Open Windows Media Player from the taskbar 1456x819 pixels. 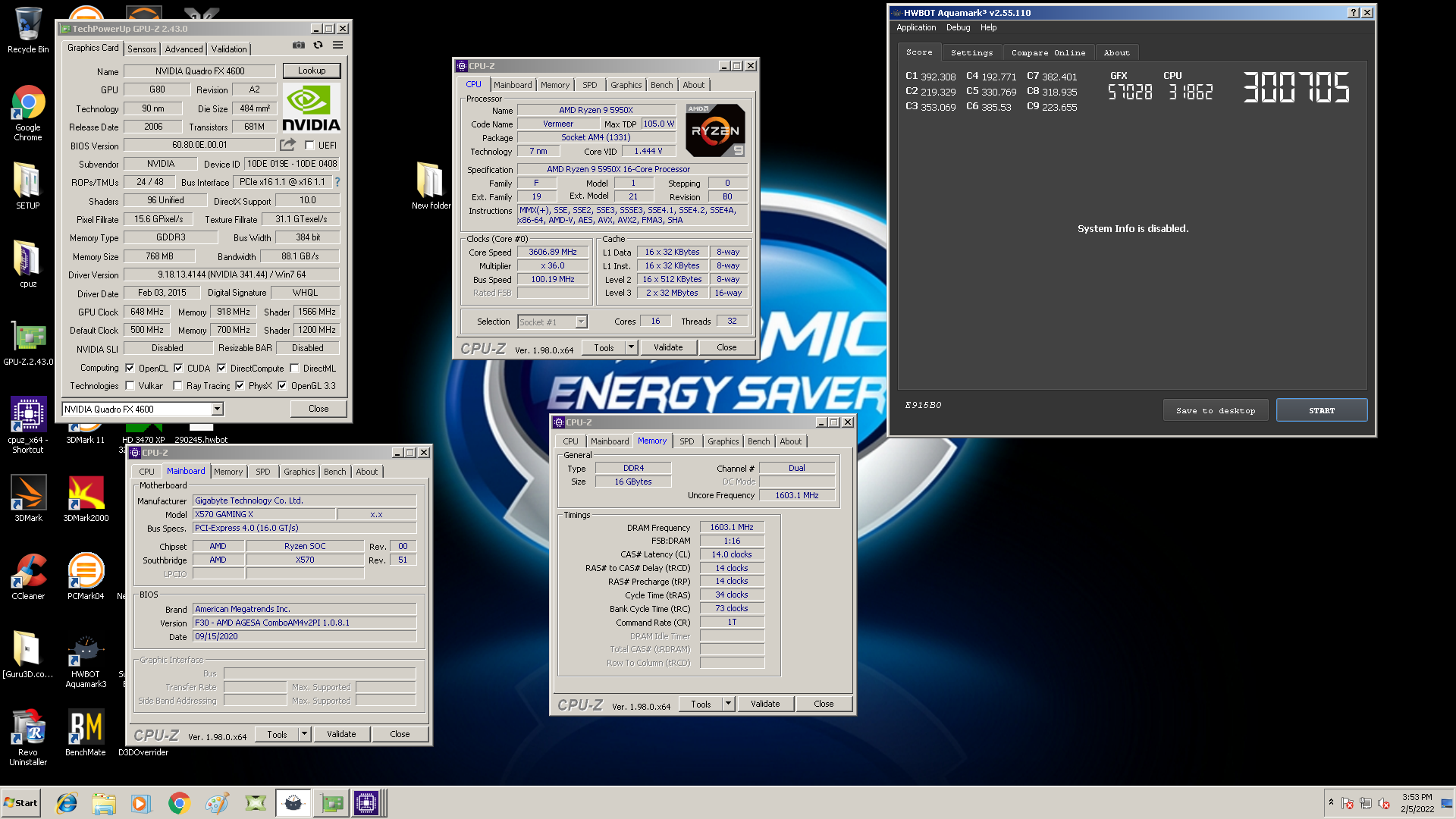(141, 803)
